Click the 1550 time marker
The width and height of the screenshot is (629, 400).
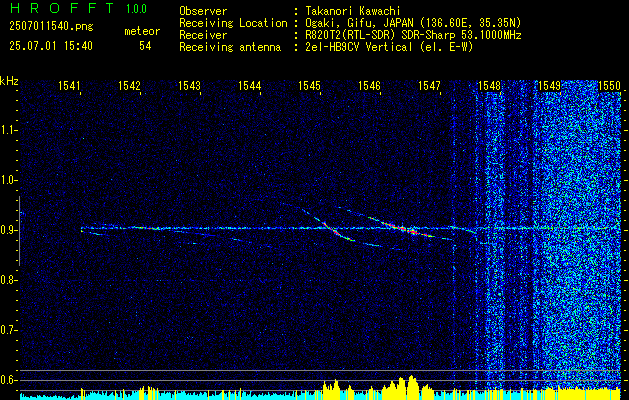pos(609,85)
